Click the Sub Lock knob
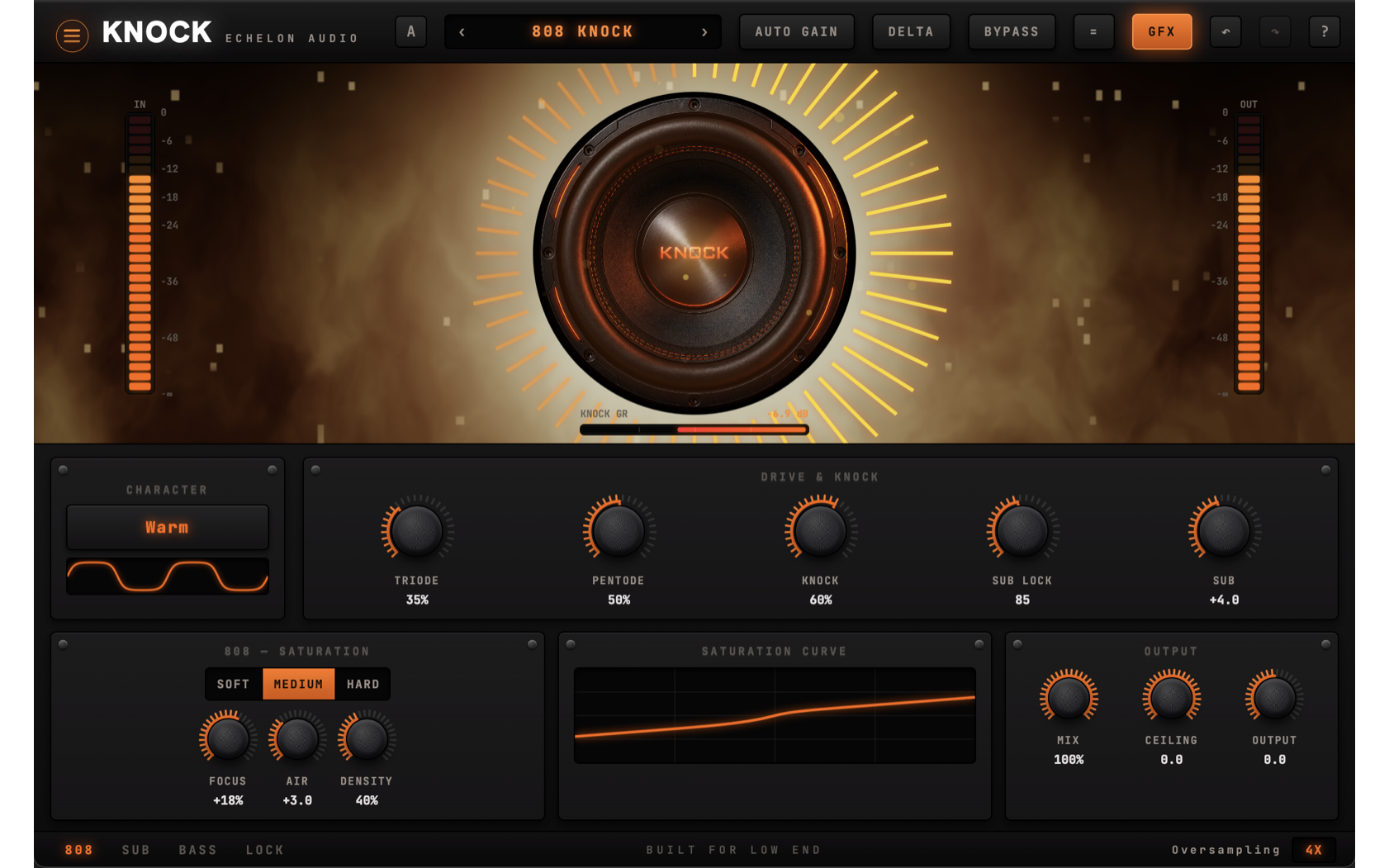Viewport: 1389px width, 868px height. (1022, 530)
